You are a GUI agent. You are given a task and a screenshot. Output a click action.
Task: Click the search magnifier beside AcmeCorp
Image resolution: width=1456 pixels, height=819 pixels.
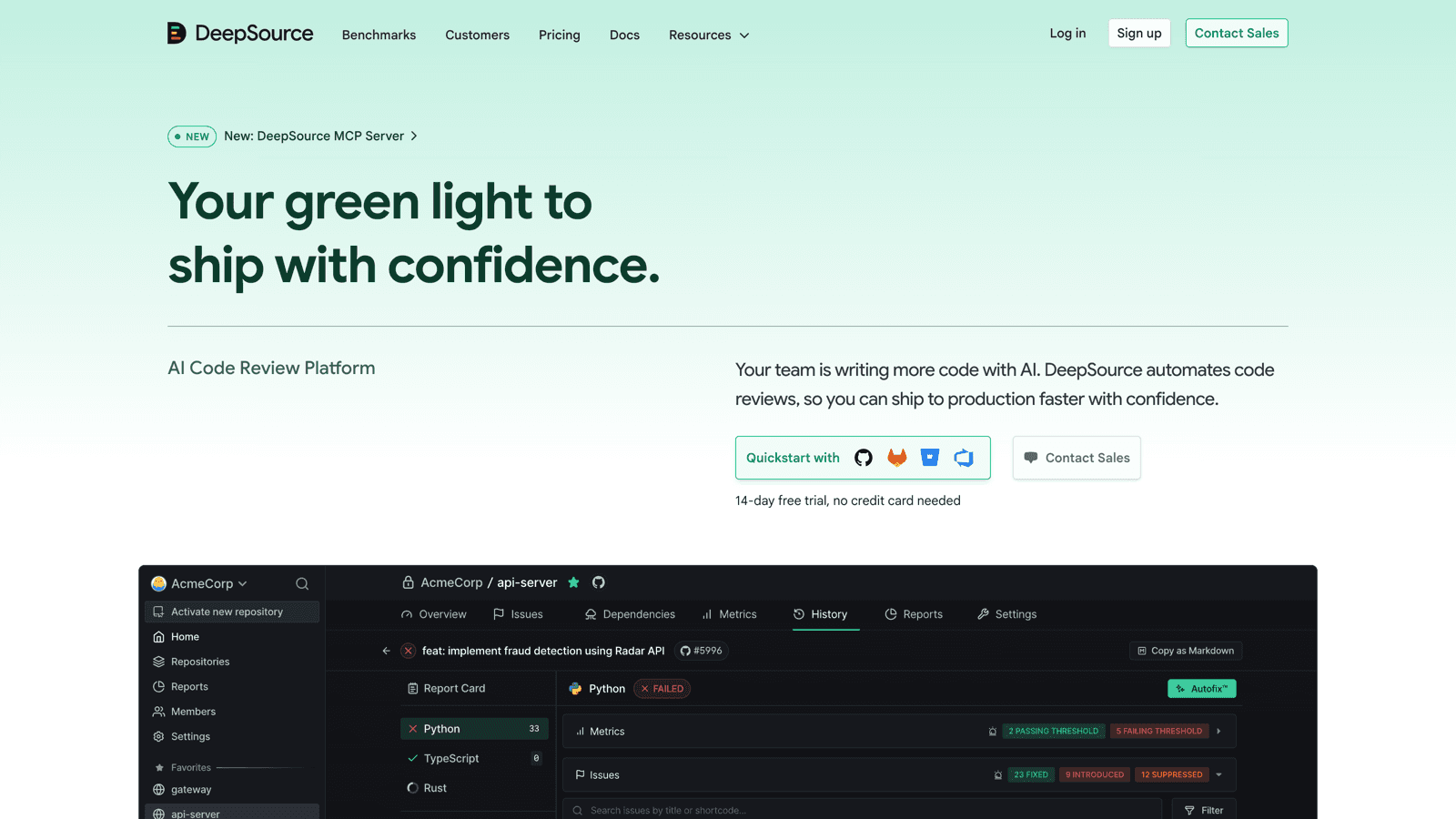pos(302,584)
